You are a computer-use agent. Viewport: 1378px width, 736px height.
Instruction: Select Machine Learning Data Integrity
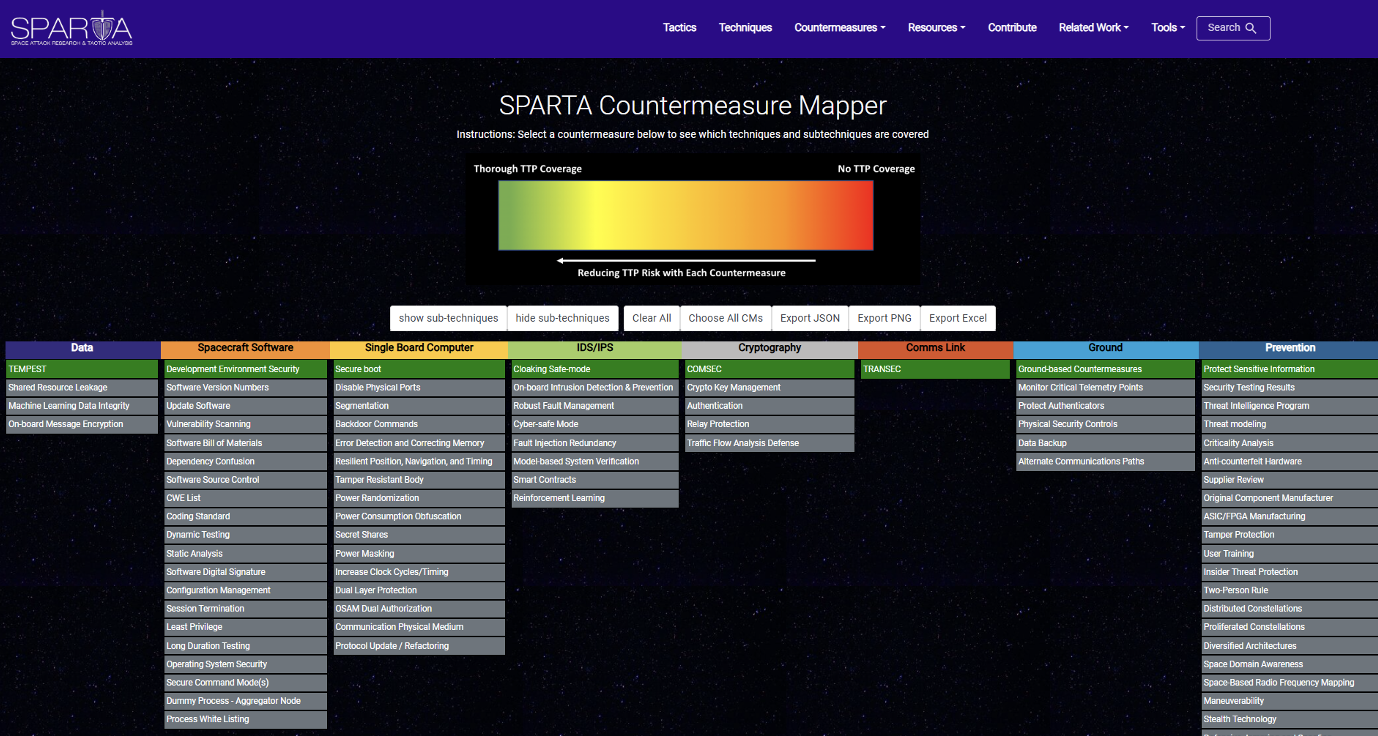[x=82, y=406]
